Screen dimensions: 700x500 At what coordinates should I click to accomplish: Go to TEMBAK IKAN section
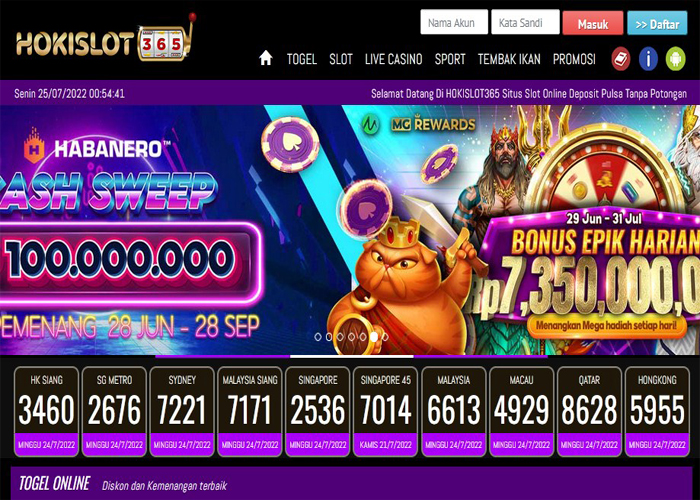pyautogui.click(x=509, y=59)
